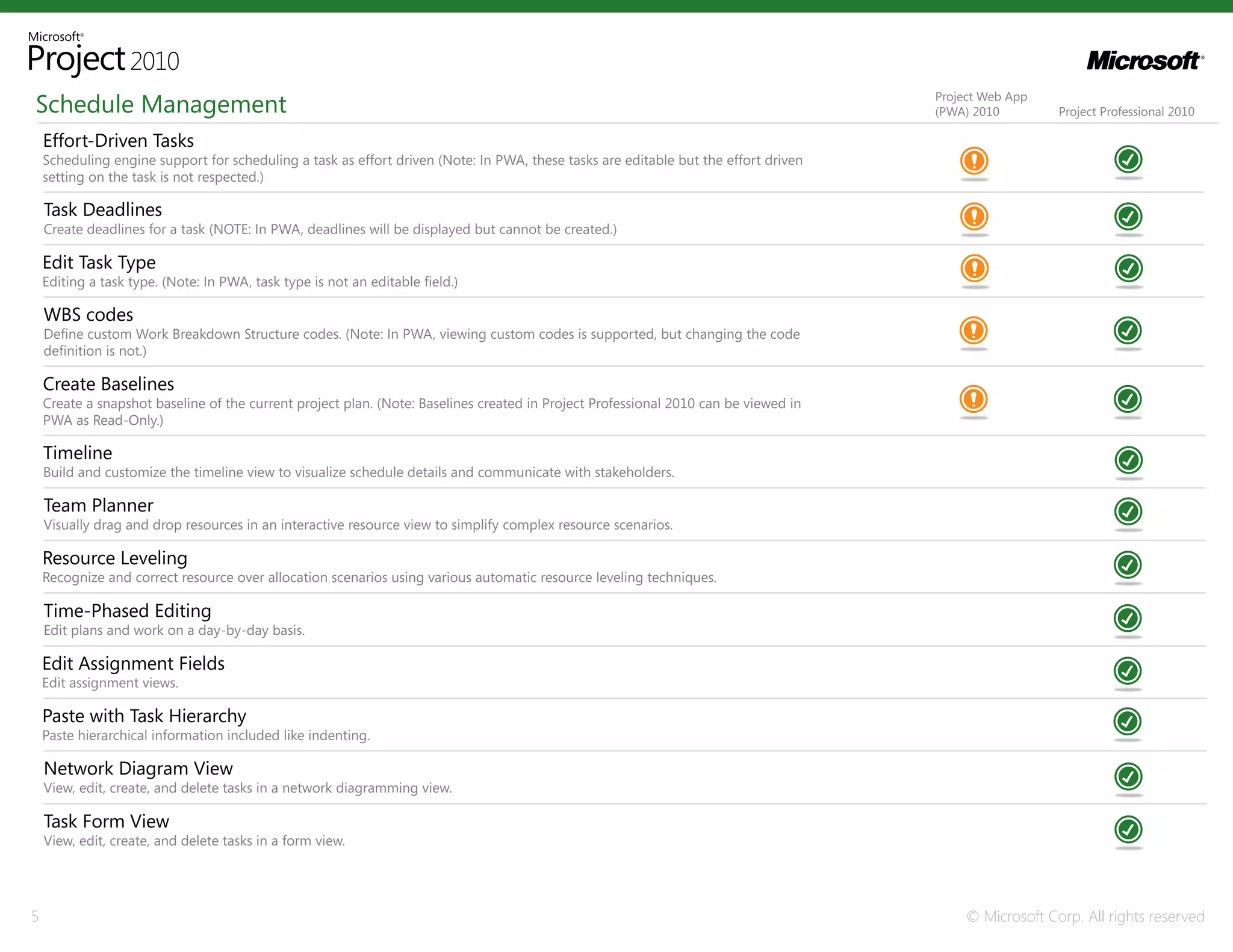Click the Team Planner drag and drop description
Screen dimensions: 1233x952
point(358,525)
